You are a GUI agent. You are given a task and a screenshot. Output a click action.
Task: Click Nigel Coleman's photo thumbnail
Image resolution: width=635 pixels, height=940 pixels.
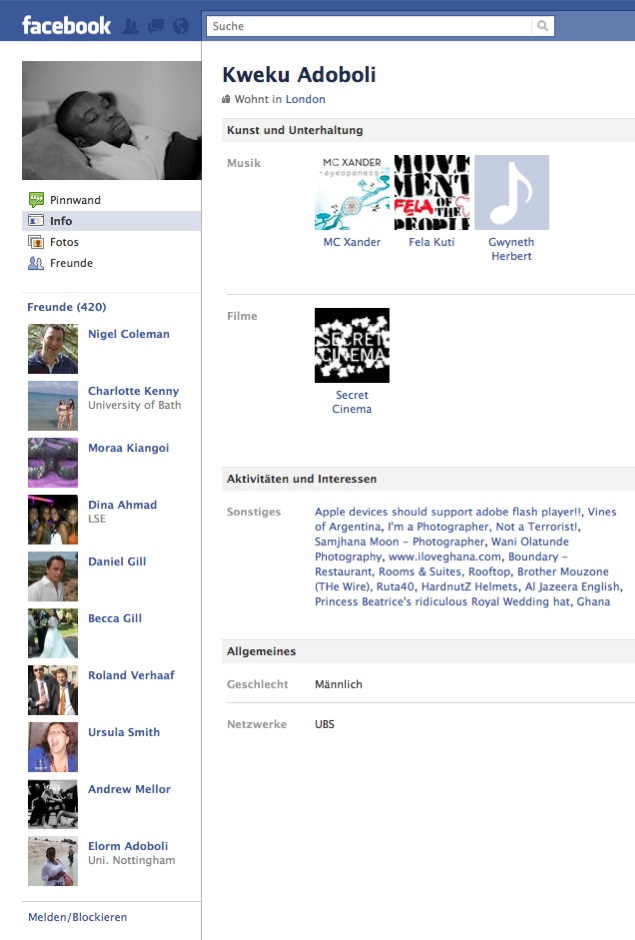53,349
